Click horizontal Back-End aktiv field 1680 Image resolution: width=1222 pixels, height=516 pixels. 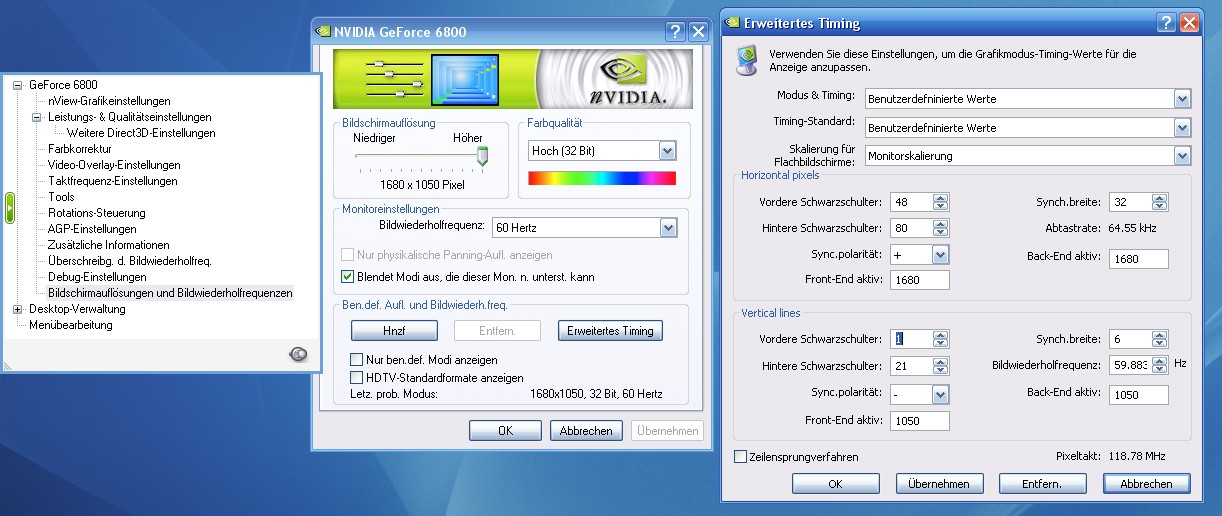click(x=1139, y=259)
